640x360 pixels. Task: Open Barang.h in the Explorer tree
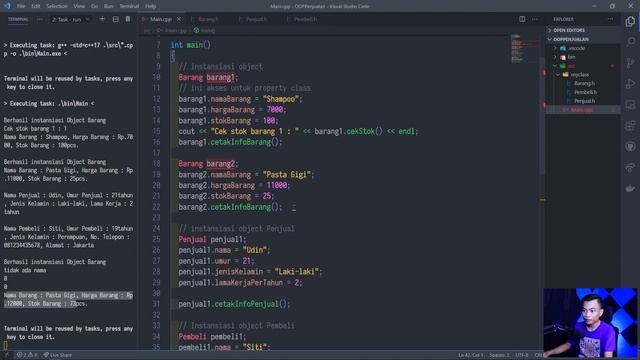pyautogui.click(x=584, y=83)
